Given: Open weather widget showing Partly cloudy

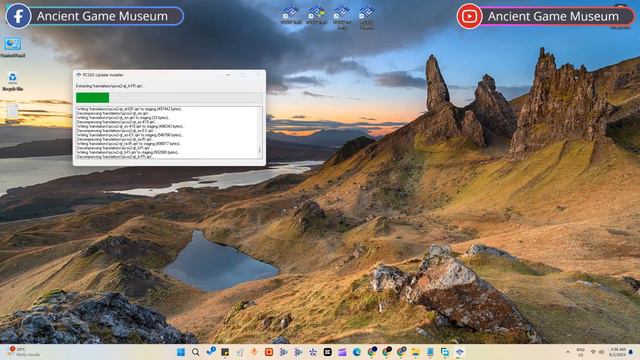Looking at the screenshot, I should pos(23,352).
